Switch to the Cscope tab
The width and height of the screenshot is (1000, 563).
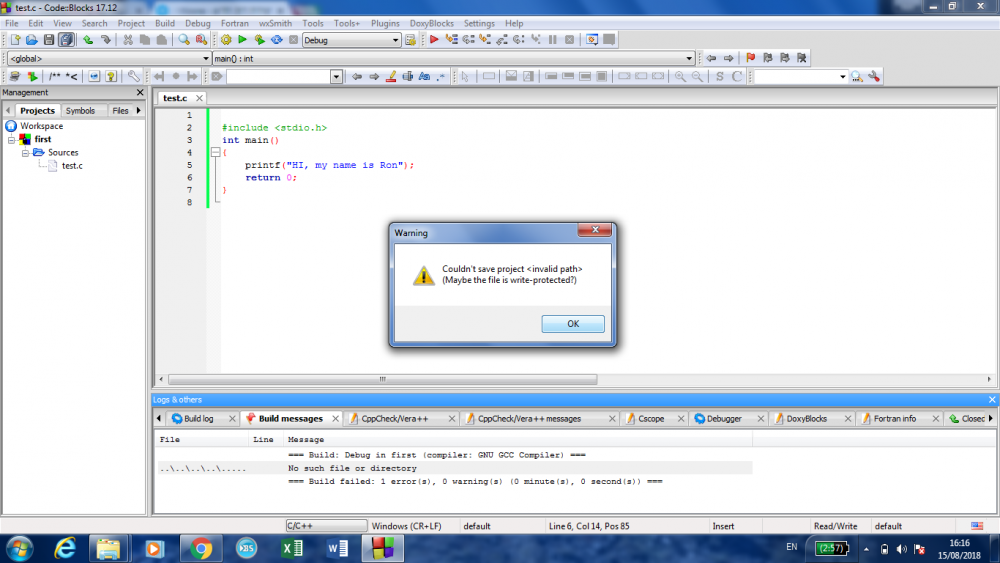(x=651, y=419)
